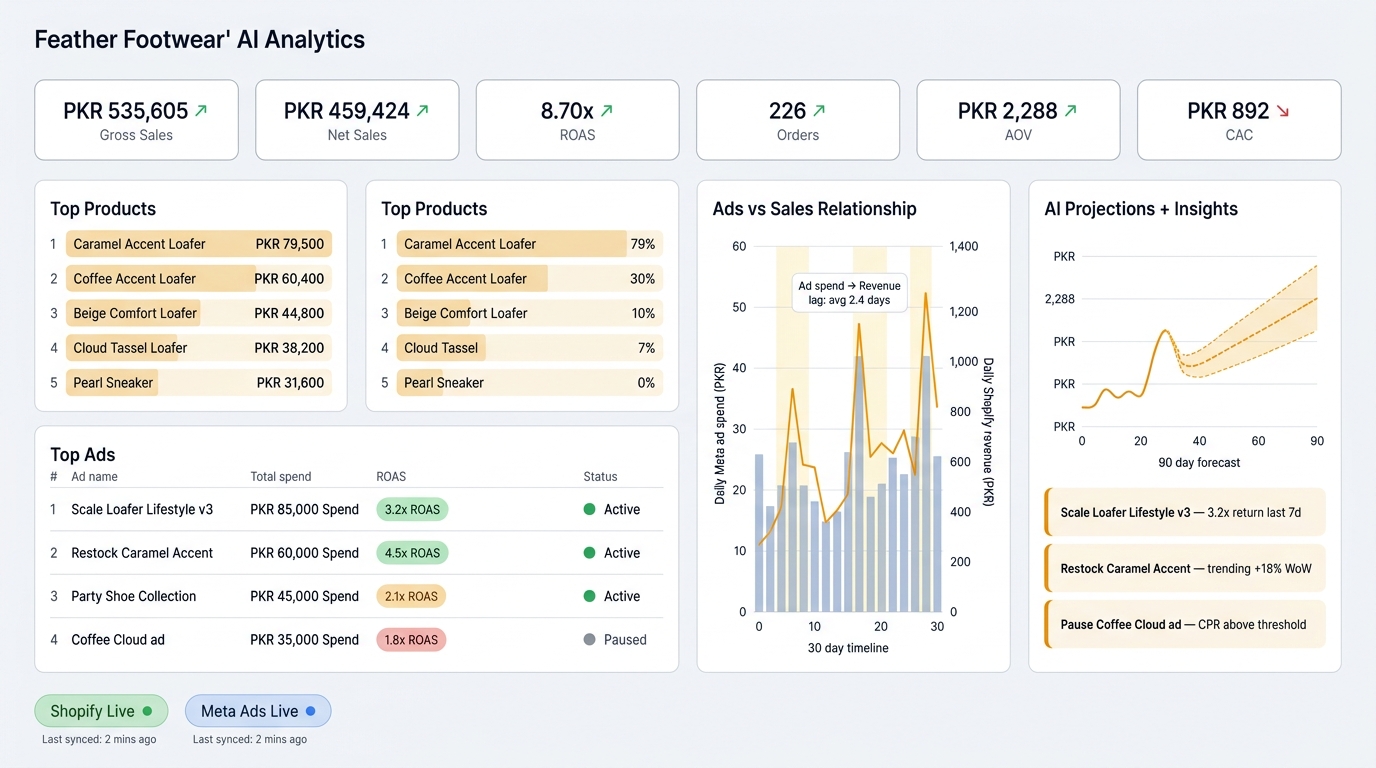Select the Party Shoe Collection ad name
Image resolution: width=1376 pixels, height=768 pixels.
[x=134, y=596]
